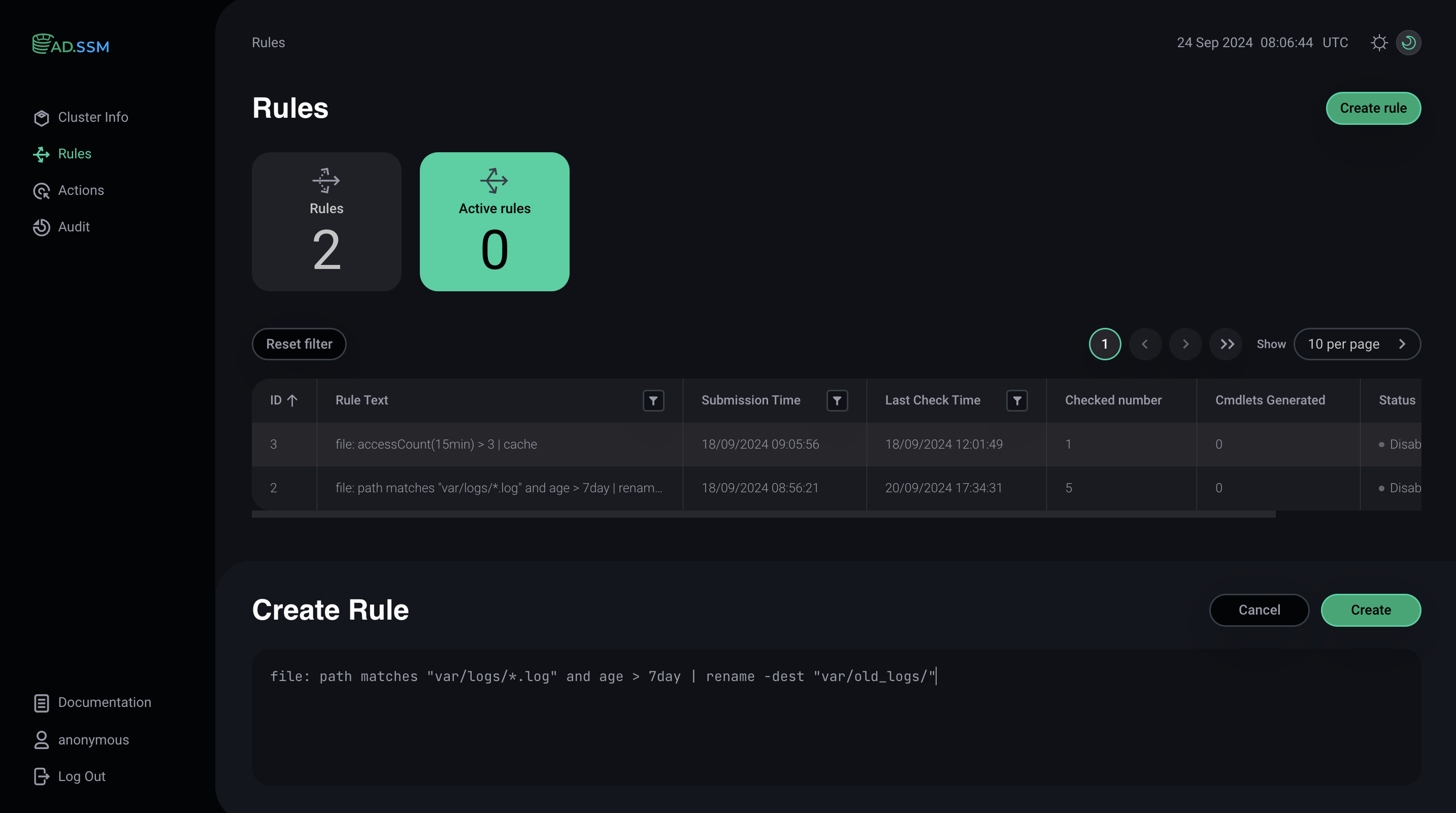The width and height of the screenshot is (1456, 813).
Task: Switch to dark theme moon icon
Action: click(x=1408, y=43)
